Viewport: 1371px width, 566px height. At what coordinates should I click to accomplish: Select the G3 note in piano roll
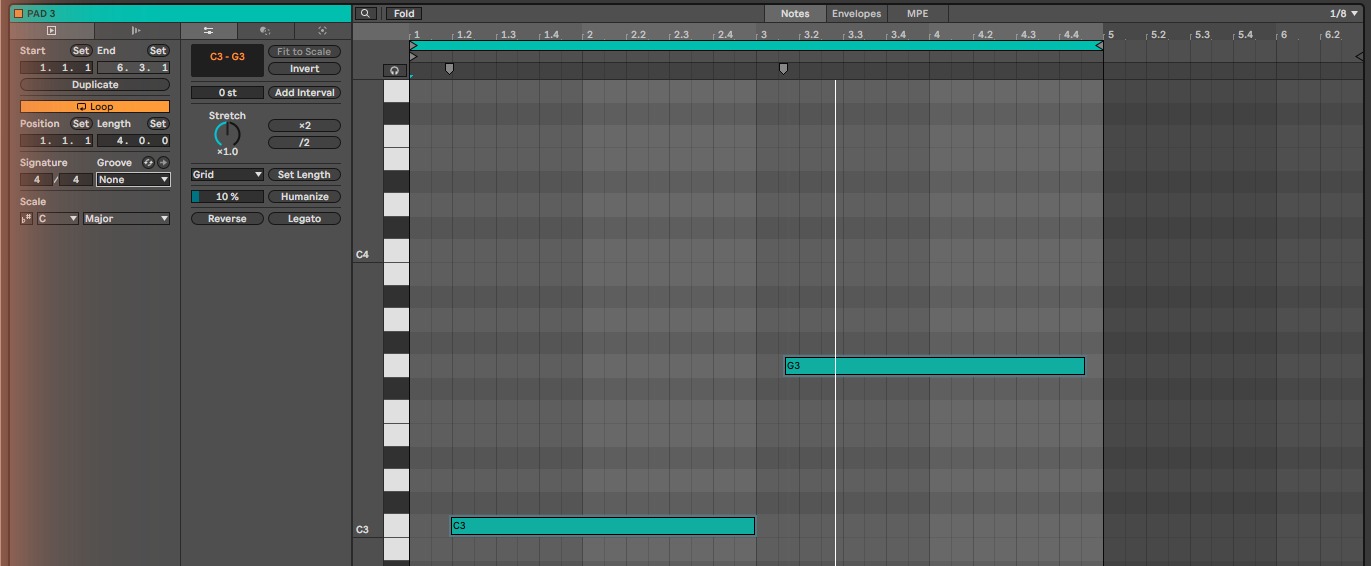pyautogui.click(x=934, y=366)
